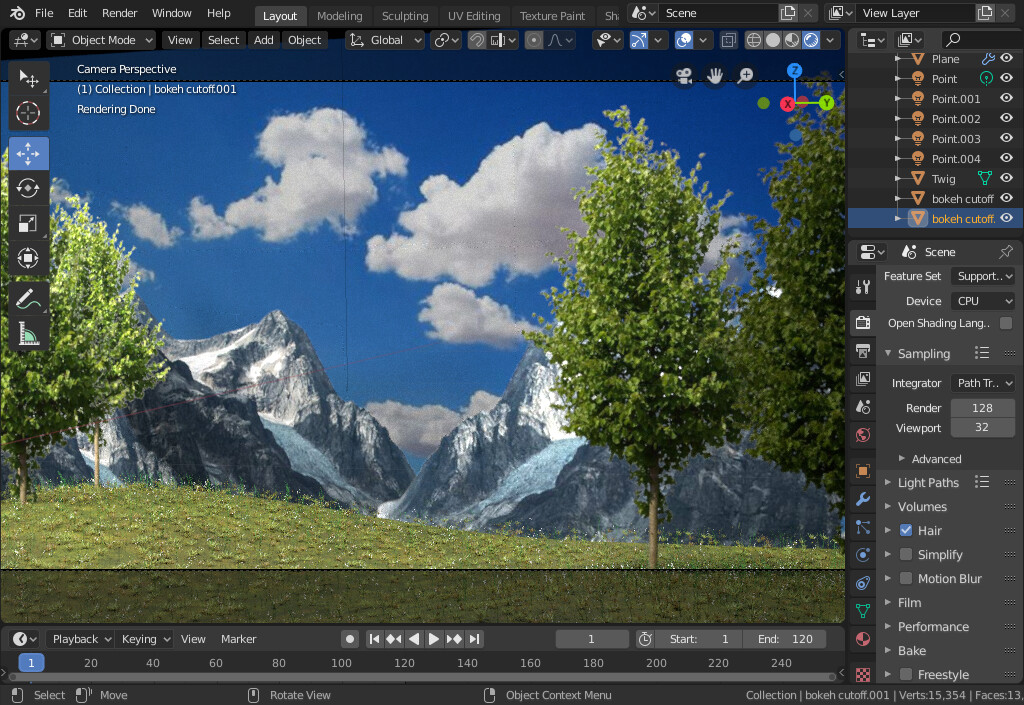Switch to the Sculpting workspace tab
Screen dimensions: 1024x705
pos(405,16)
